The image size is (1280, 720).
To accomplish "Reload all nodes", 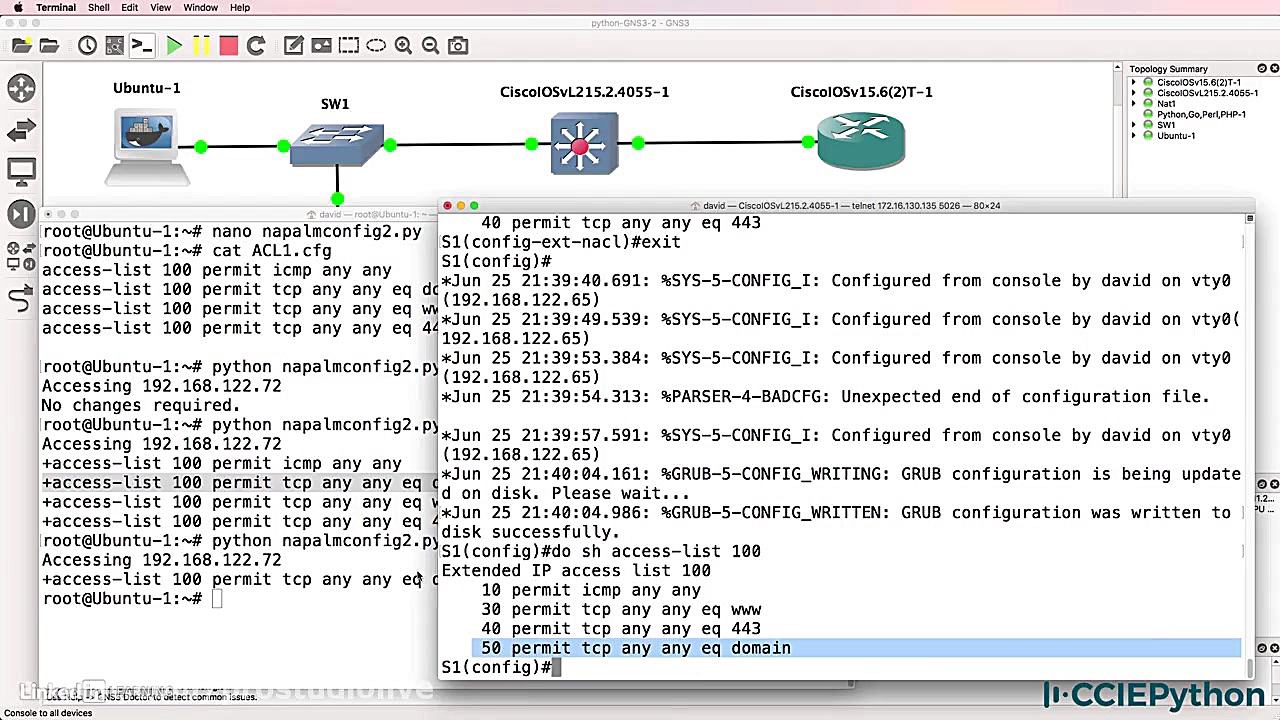I will [256, 45].
